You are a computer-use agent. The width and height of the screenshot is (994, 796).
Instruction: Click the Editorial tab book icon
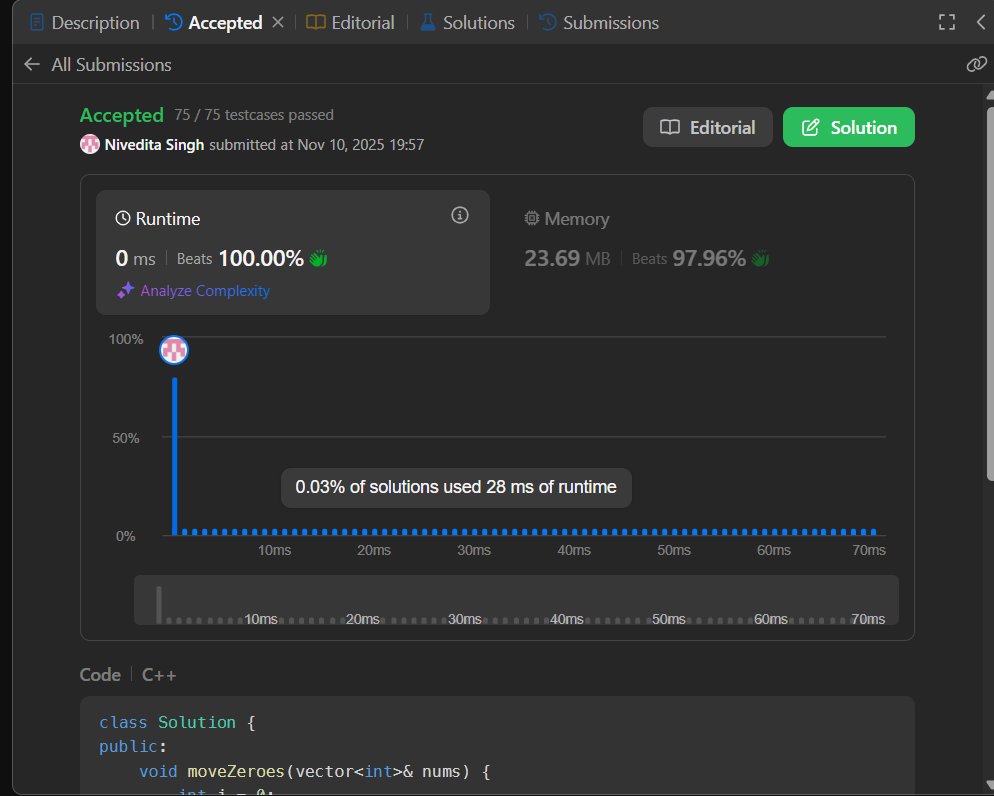(316, 22)
